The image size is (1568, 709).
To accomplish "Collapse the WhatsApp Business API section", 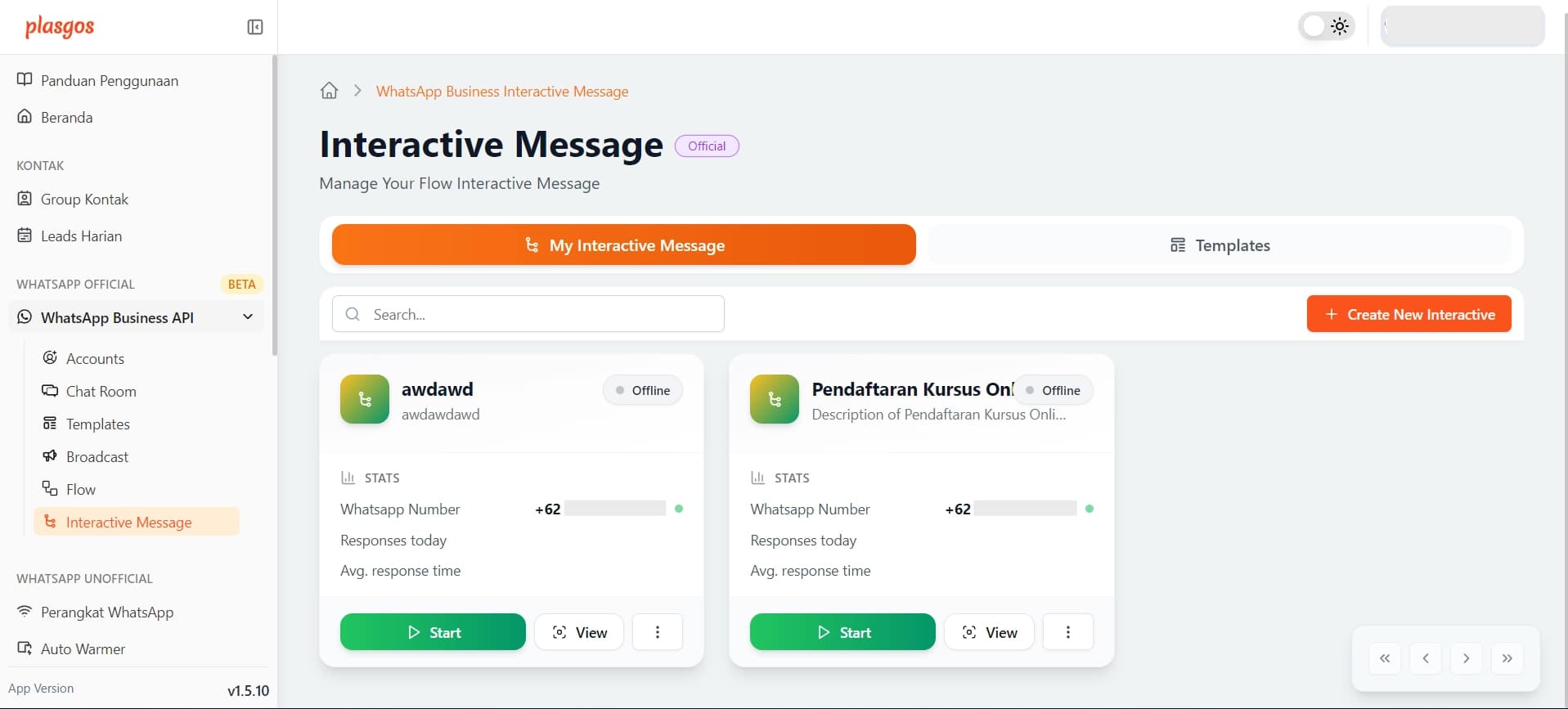I will [x=248, y=316].
